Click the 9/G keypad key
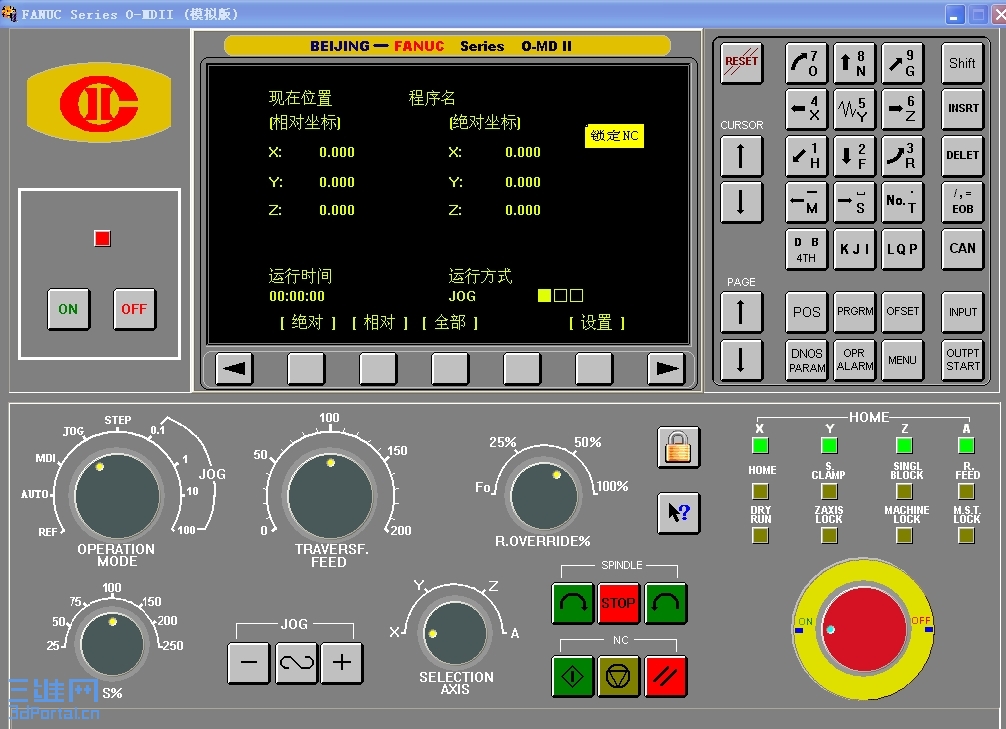 (901, 63)
